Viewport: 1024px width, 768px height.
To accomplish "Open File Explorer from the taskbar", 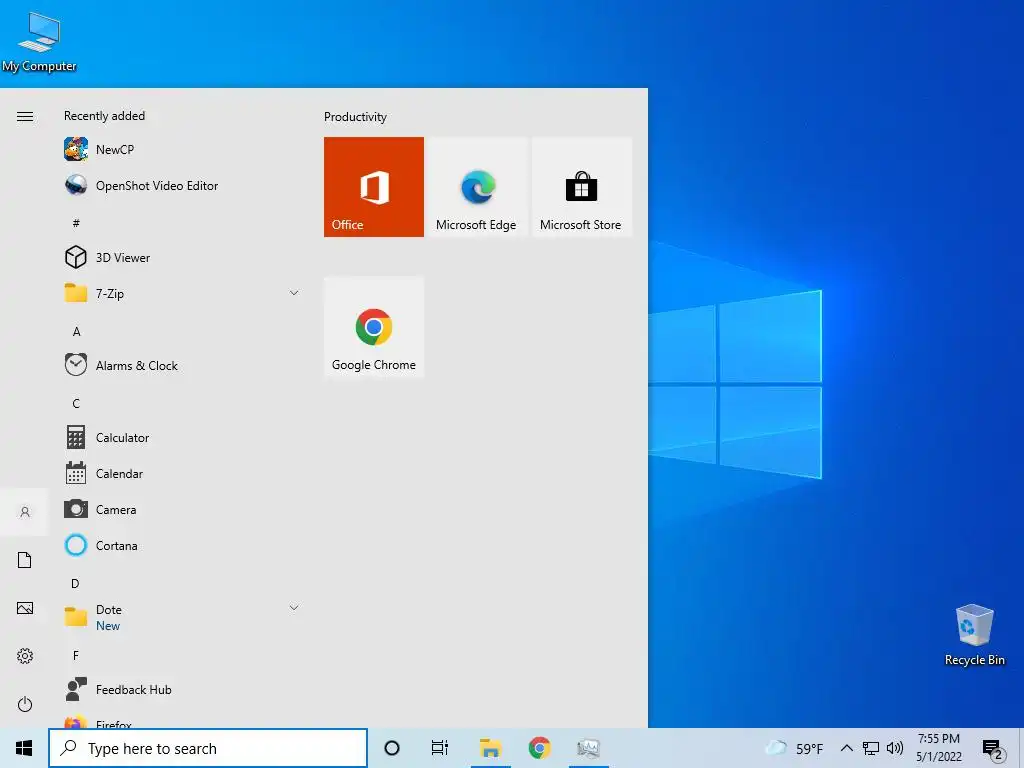I will tap(490, 748).
